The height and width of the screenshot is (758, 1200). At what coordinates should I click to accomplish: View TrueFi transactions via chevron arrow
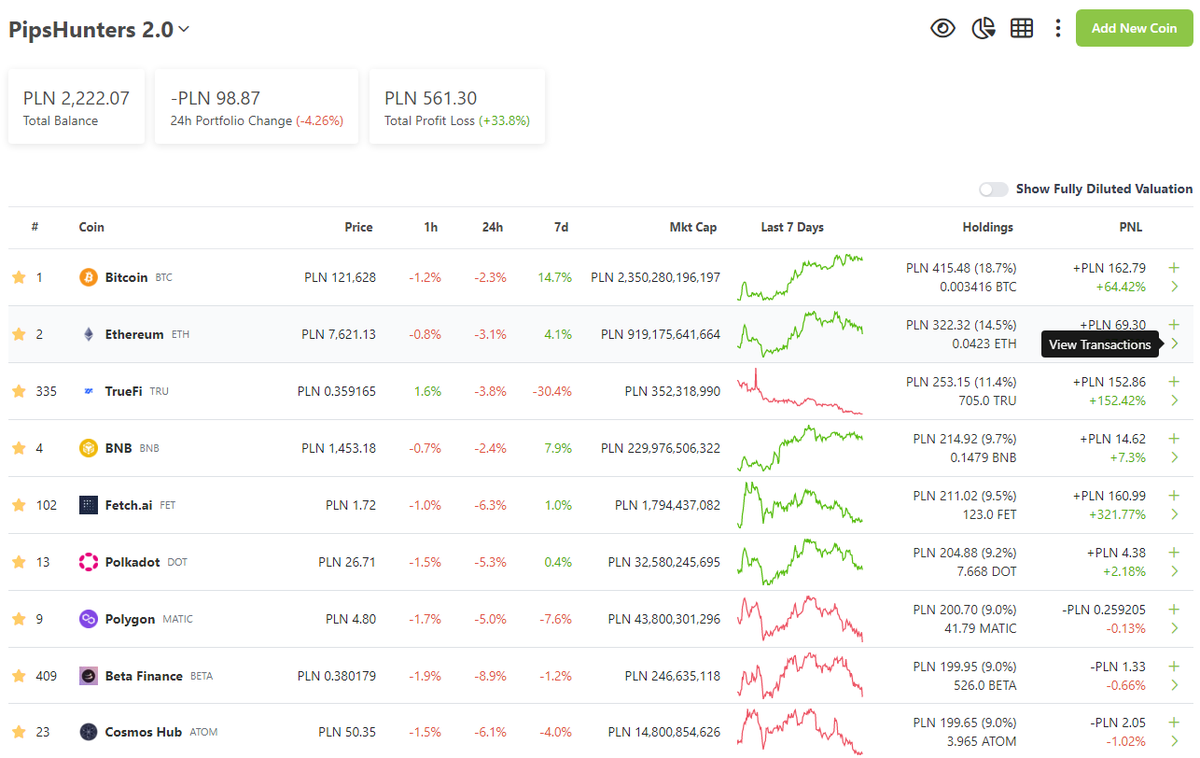pyautogui.click(x=1175, y=401)
